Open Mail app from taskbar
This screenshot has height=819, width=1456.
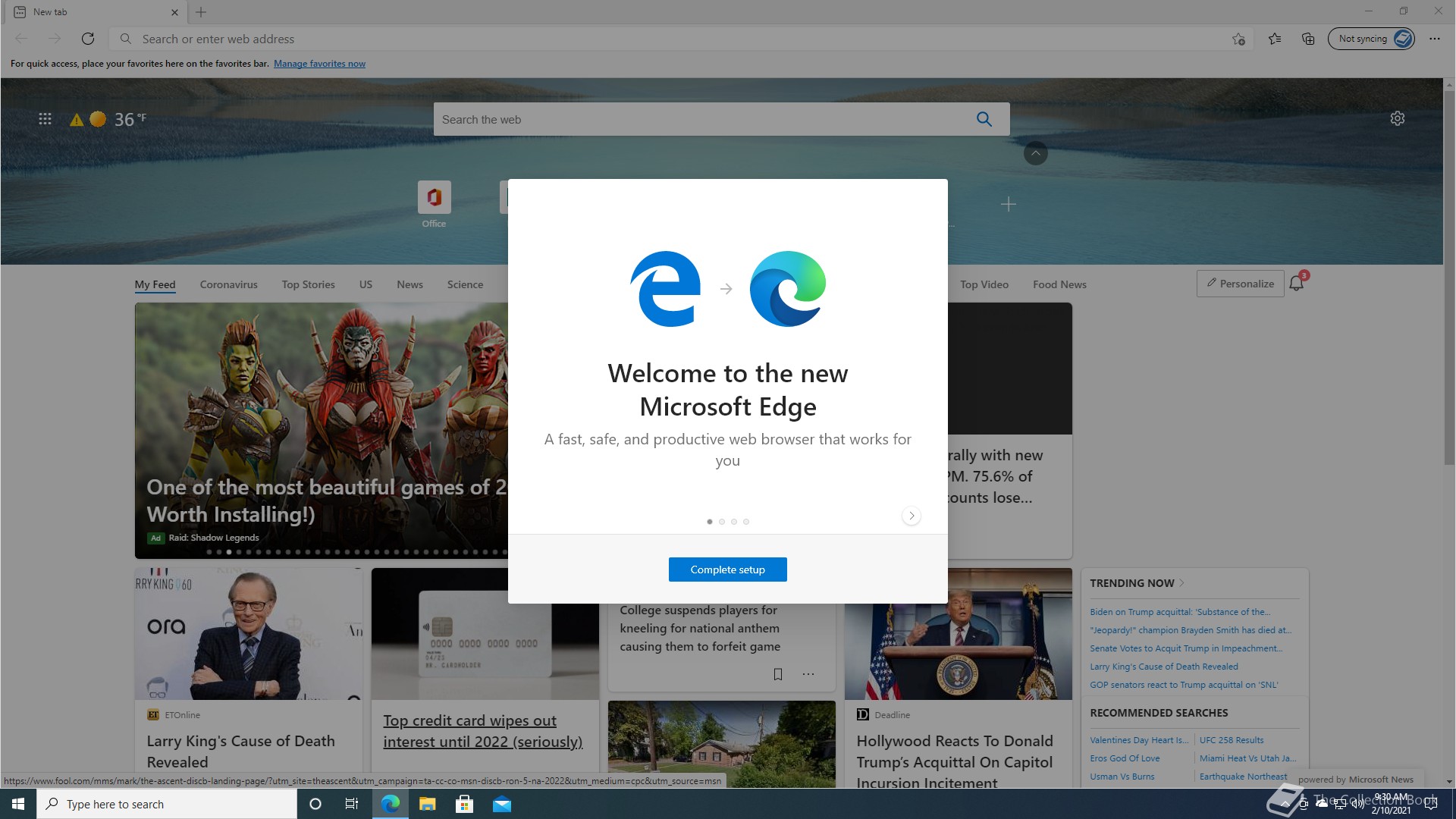[x=502, y=804]
